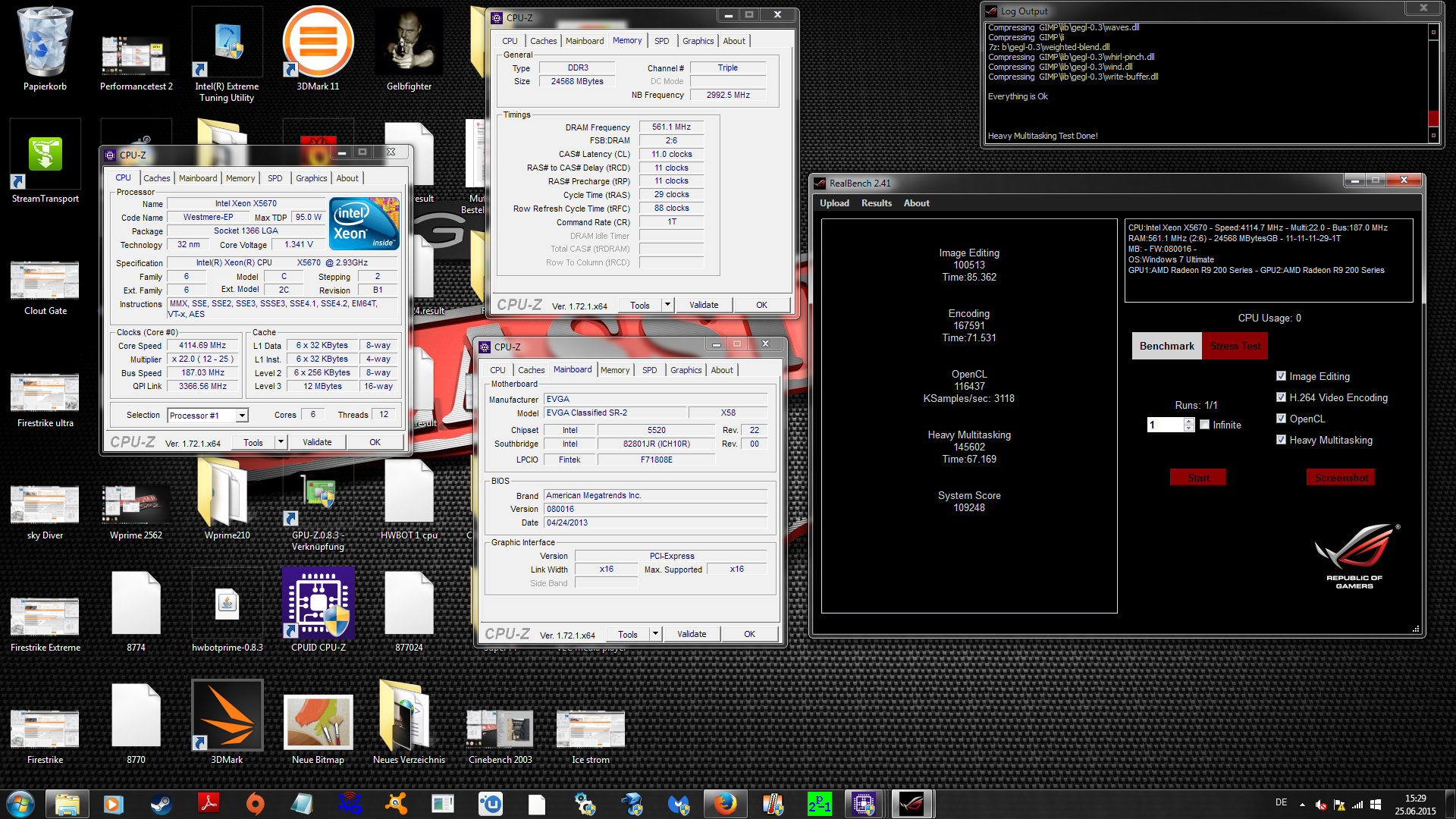Open the Intel Xeon inside logo

point(364,223)
